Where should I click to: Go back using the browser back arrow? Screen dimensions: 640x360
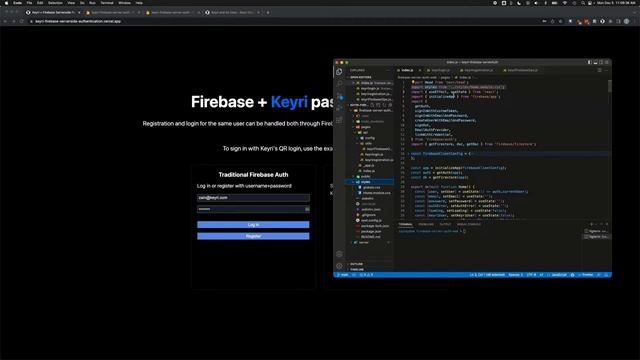5,21
